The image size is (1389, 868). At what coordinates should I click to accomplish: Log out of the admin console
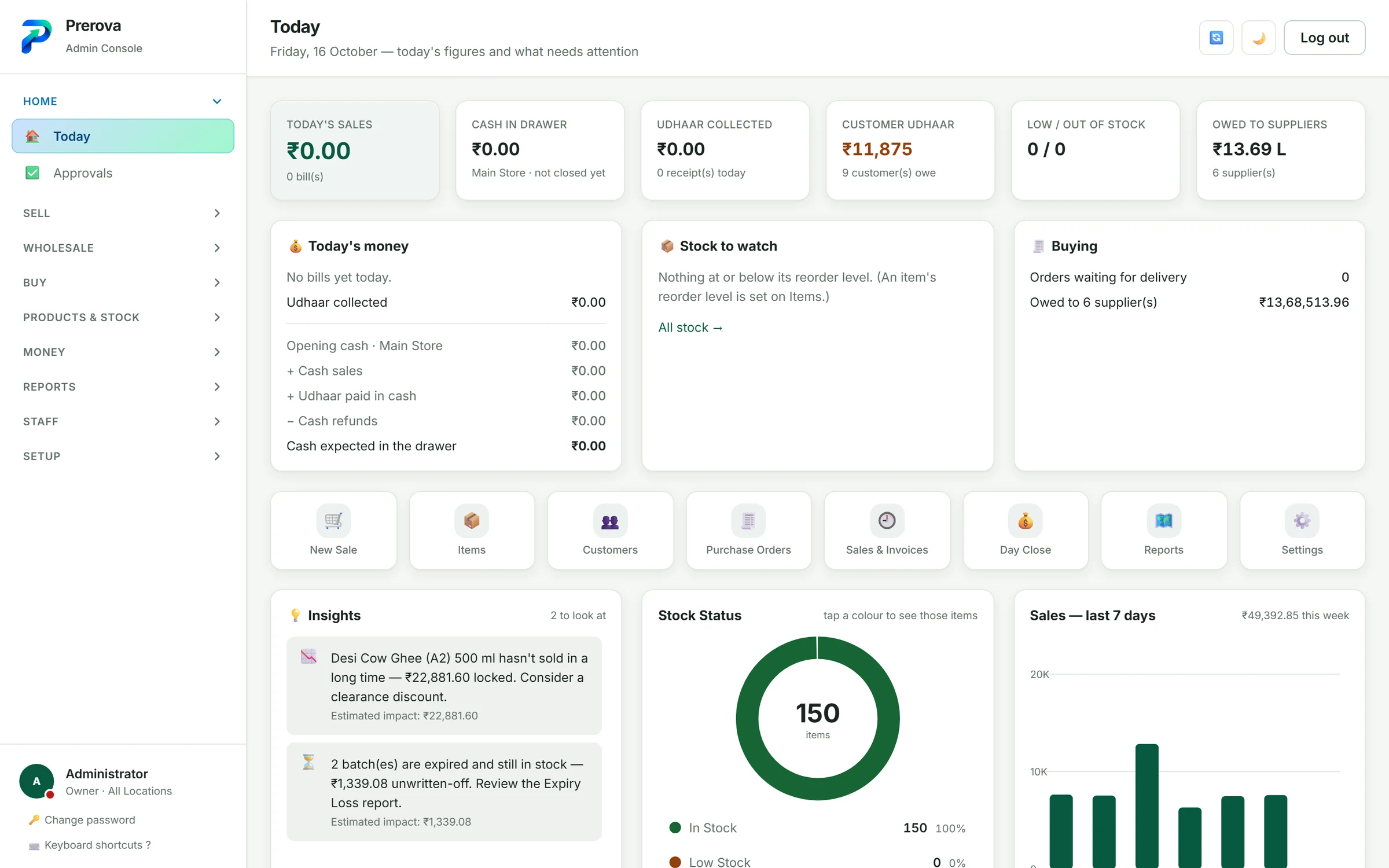(x=1324, y=38)
